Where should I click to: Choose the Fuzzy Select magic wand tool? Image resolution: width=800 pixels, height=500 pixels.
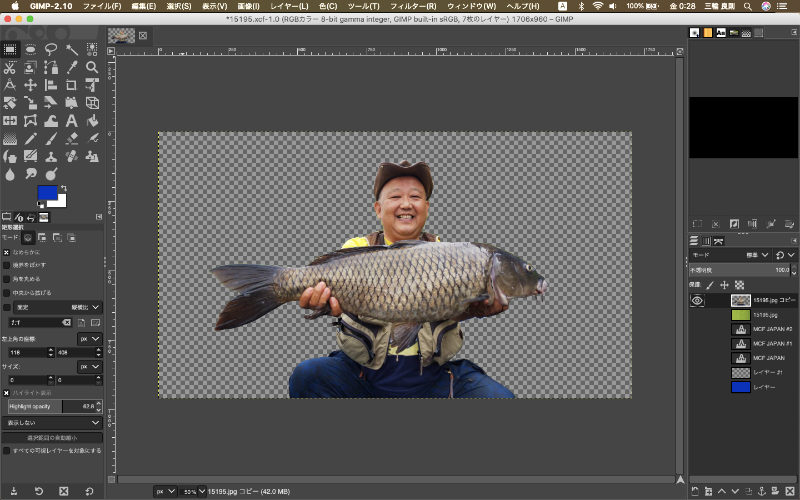(72, 49)
